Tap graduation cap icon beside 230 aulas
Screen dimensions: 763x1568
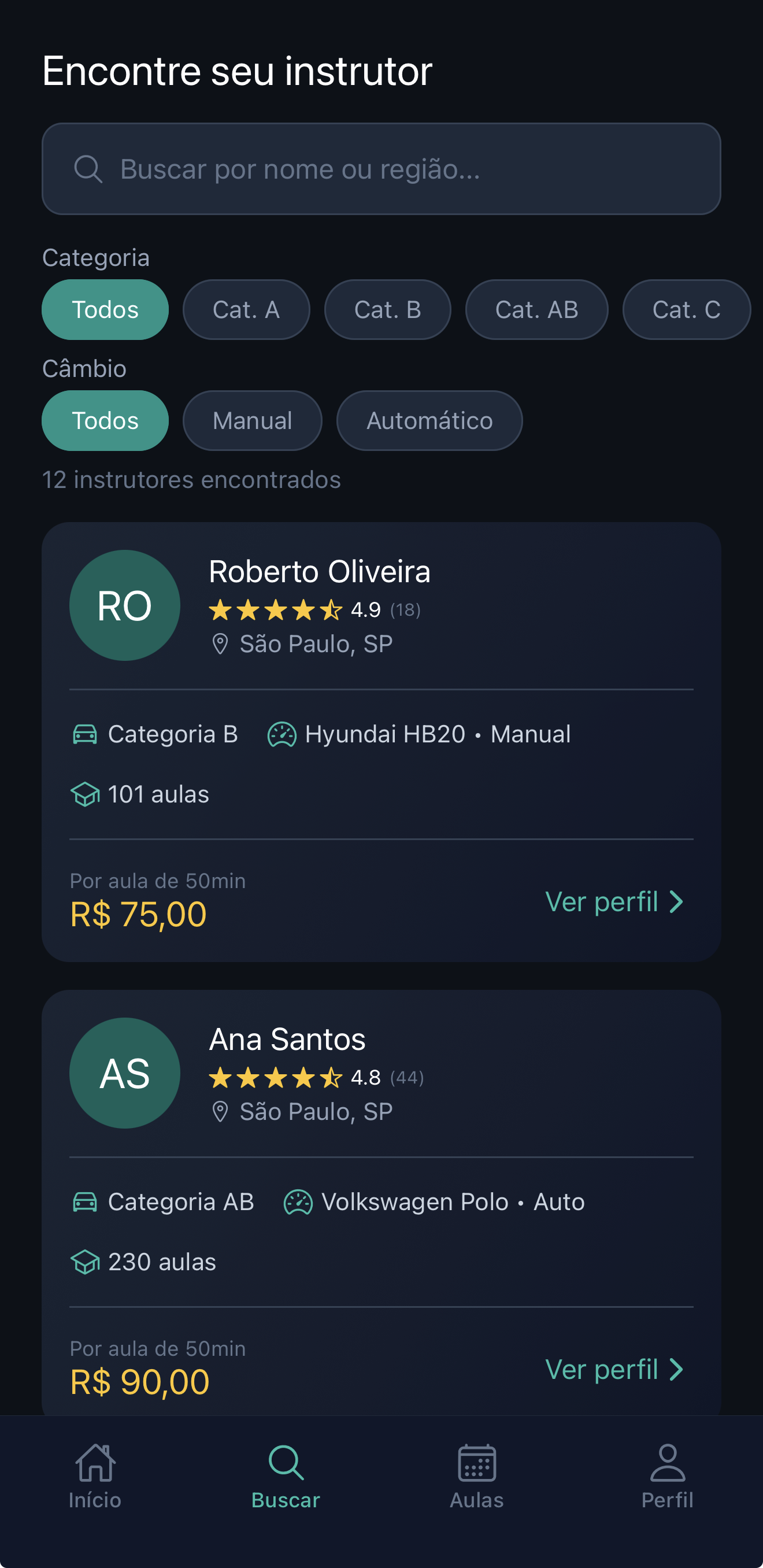(x=85, y=1262)
